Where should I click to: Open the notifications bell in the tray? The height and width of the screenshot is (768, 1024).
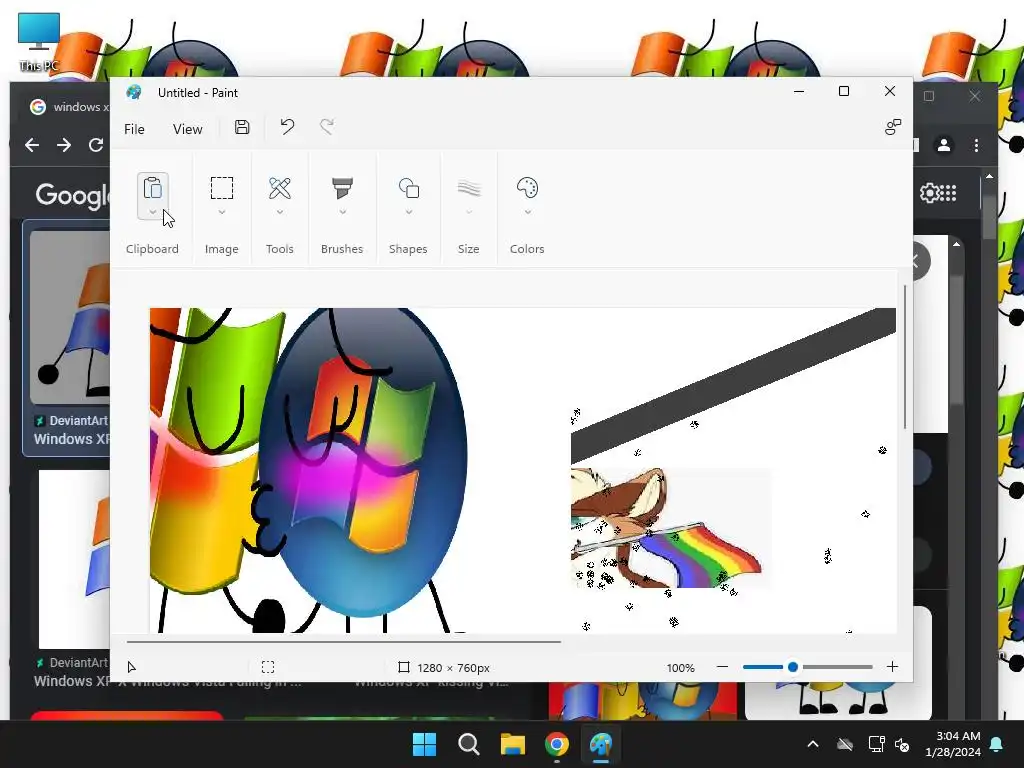(x=997, y=744)
